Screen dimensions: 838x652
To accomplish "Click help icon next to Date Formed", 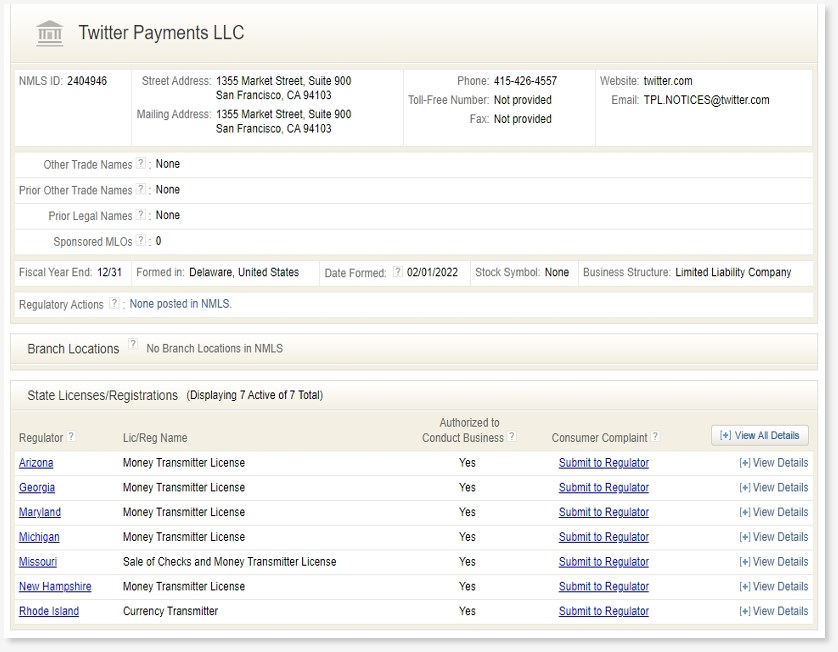I will tap(397, 272).
